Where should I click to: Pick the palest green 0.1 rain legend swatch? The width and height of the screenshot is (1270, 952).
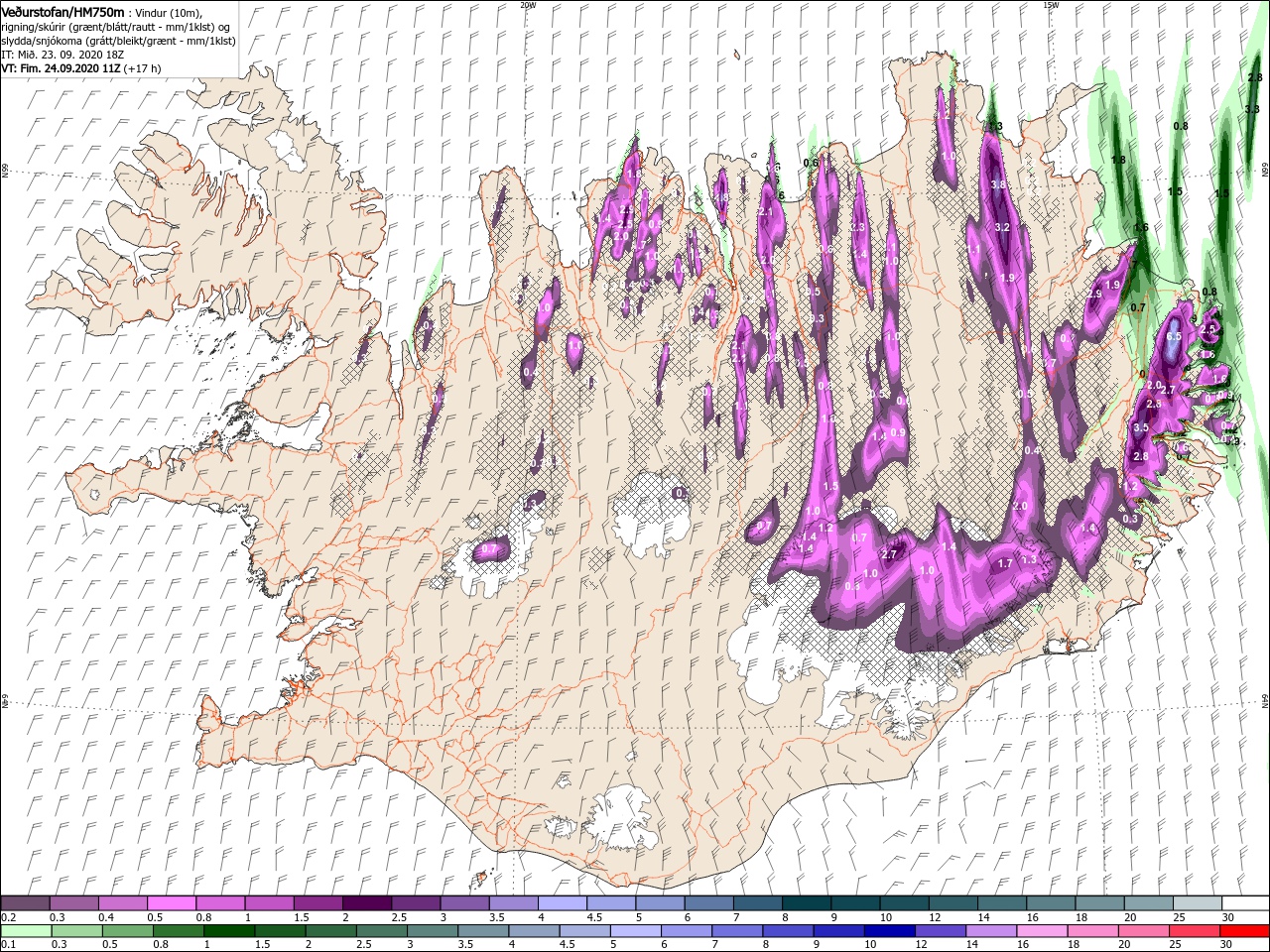tap(26, 931)
